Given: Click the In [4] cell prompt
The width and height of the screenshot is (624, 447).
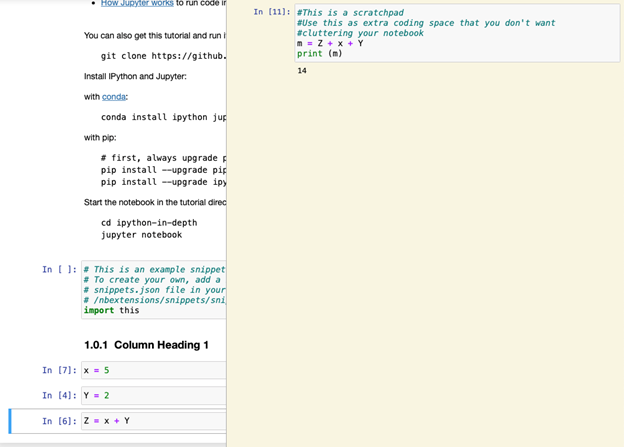Looking at the screenshot, I should point(59,396).
